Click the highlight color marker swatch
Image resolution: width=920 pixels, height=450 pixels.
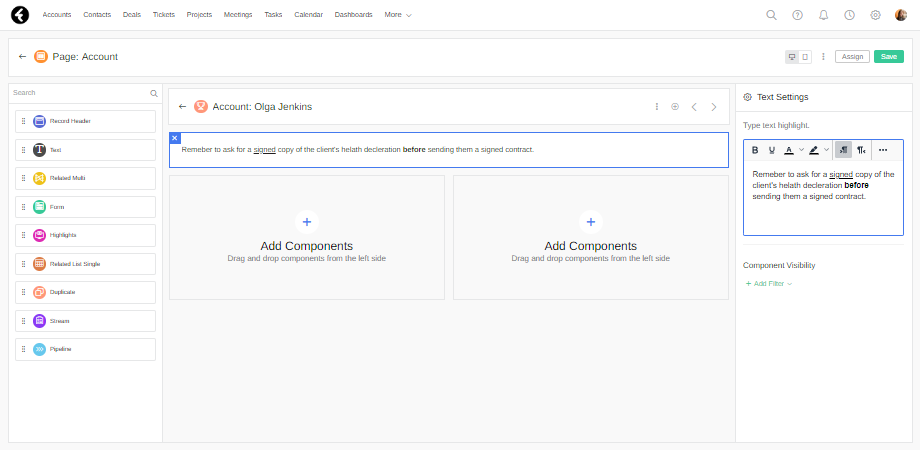coord(814,150)
